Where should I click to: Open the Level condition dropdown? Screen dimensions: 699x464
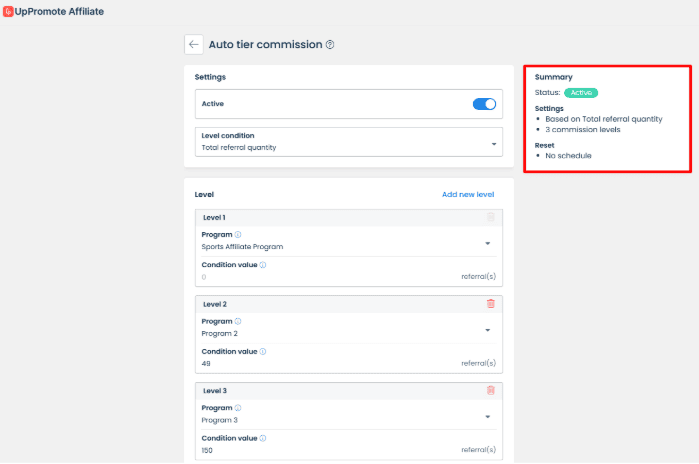click(348, 142)
